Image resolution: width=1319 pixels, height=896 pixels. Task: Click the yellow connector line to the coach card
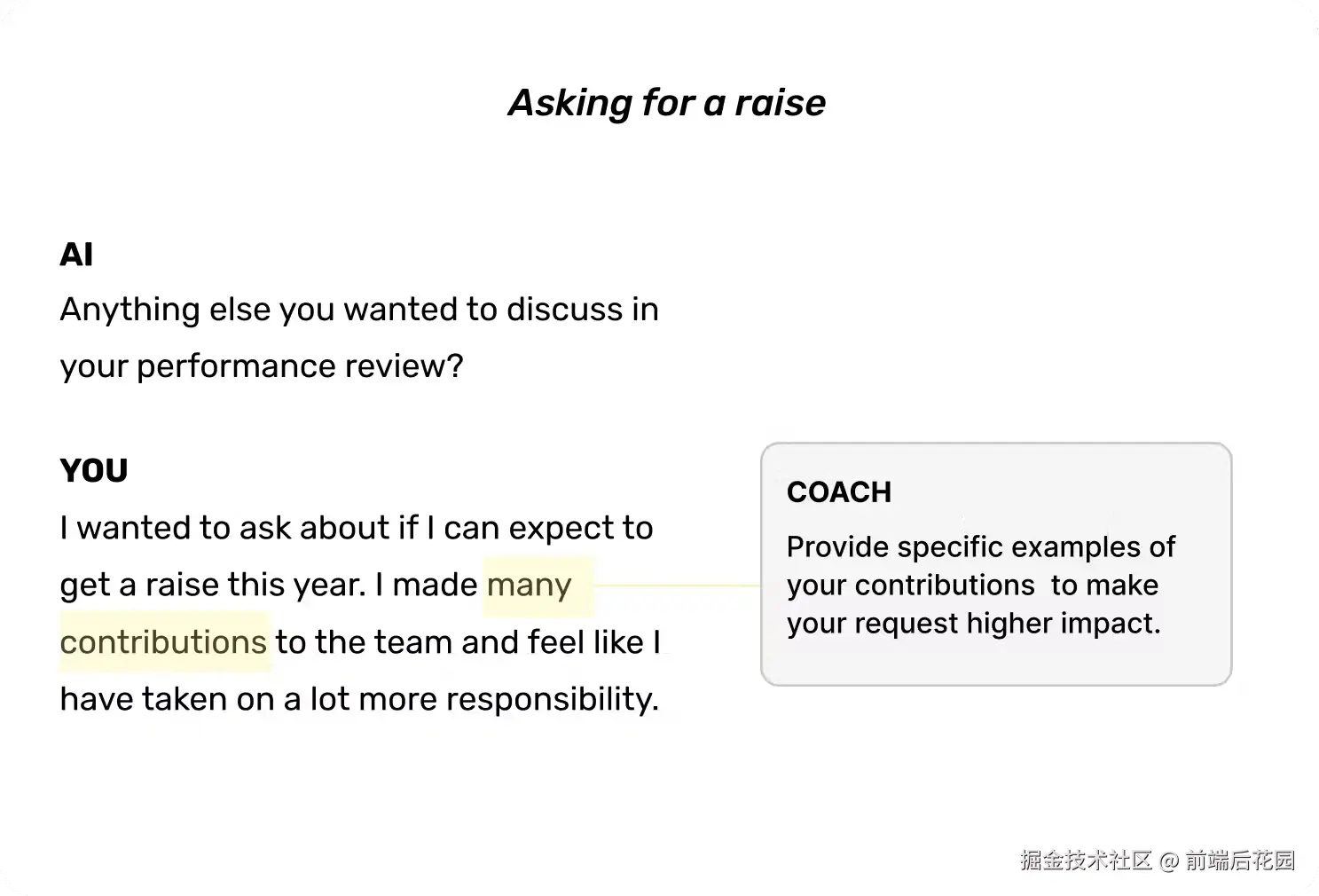[x=676, y=586]
